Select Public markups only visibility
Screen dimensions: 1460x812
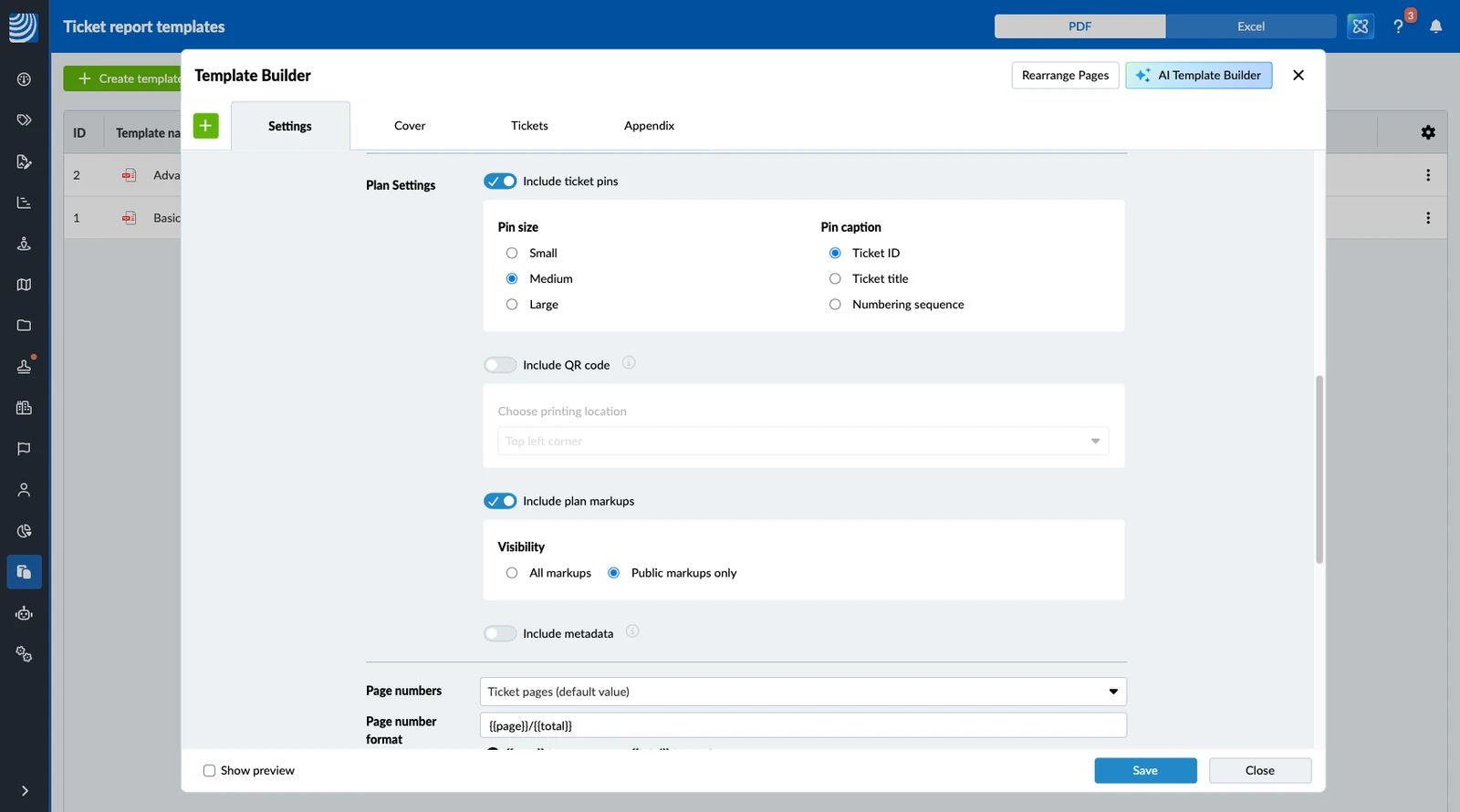pos(614,573)
